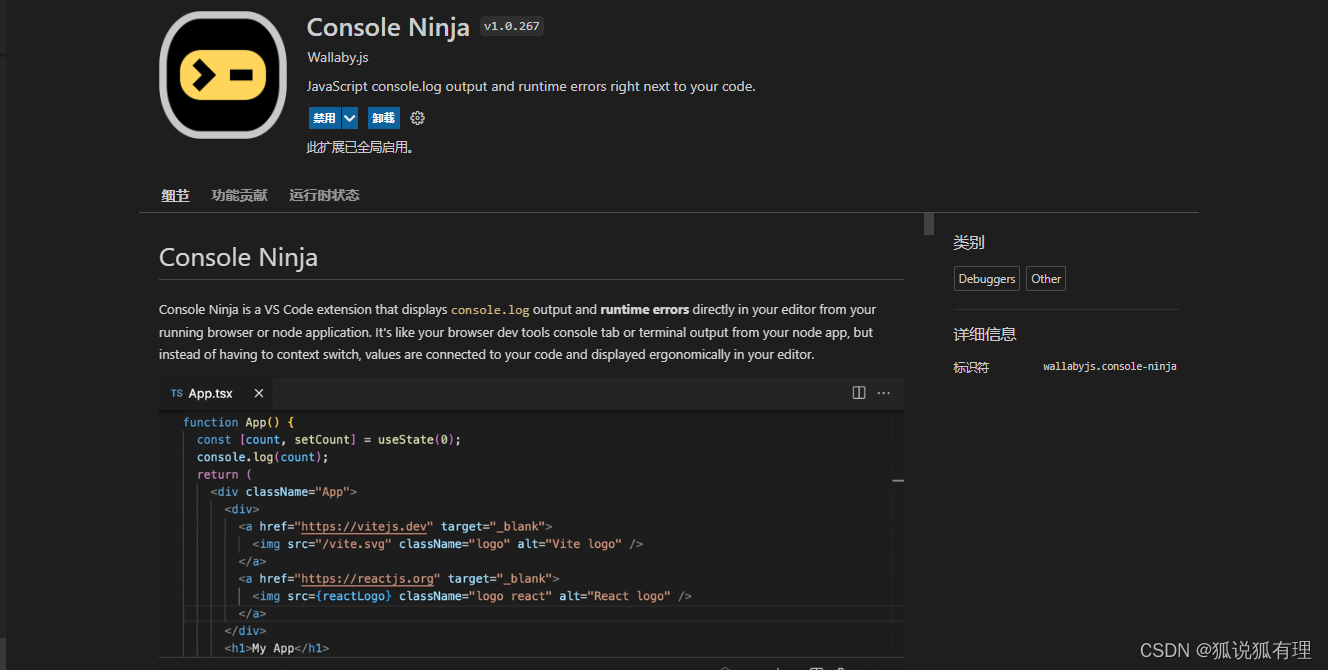Image resolution: width=1328 pixels, height=670 pixels.
Task: Click the Debuggers category tag
Action: coord(987,279)
